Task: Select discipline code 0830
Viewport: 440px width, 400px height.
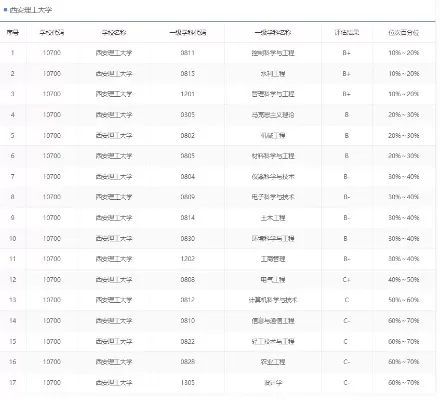Action: point(188,238)
